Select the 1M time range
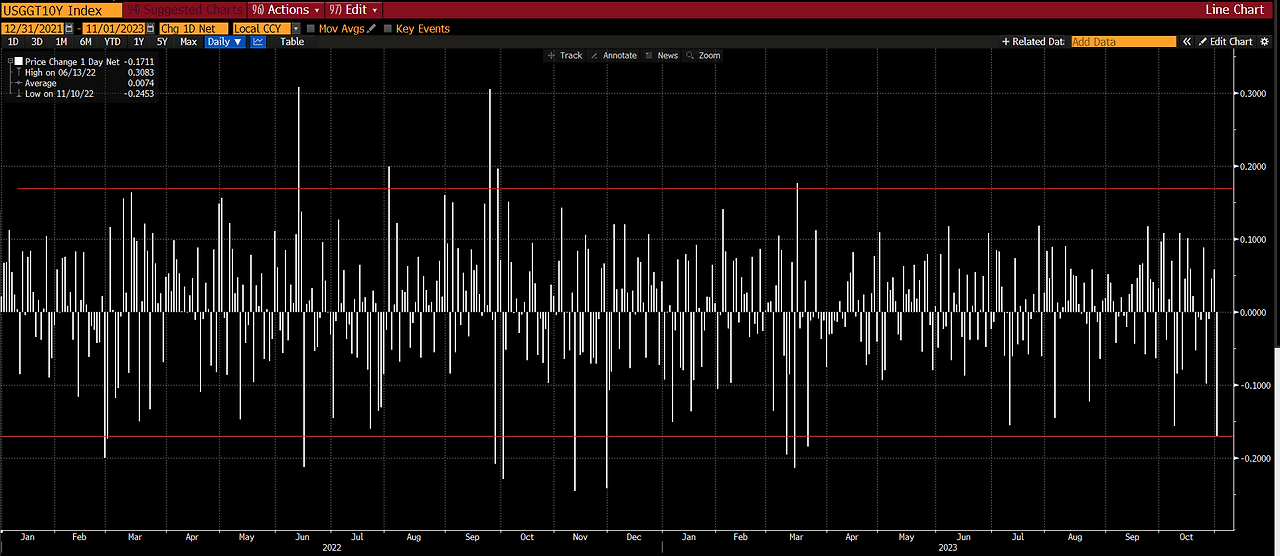The height and width of the screenshot is (556, 1280). point(61,42)
